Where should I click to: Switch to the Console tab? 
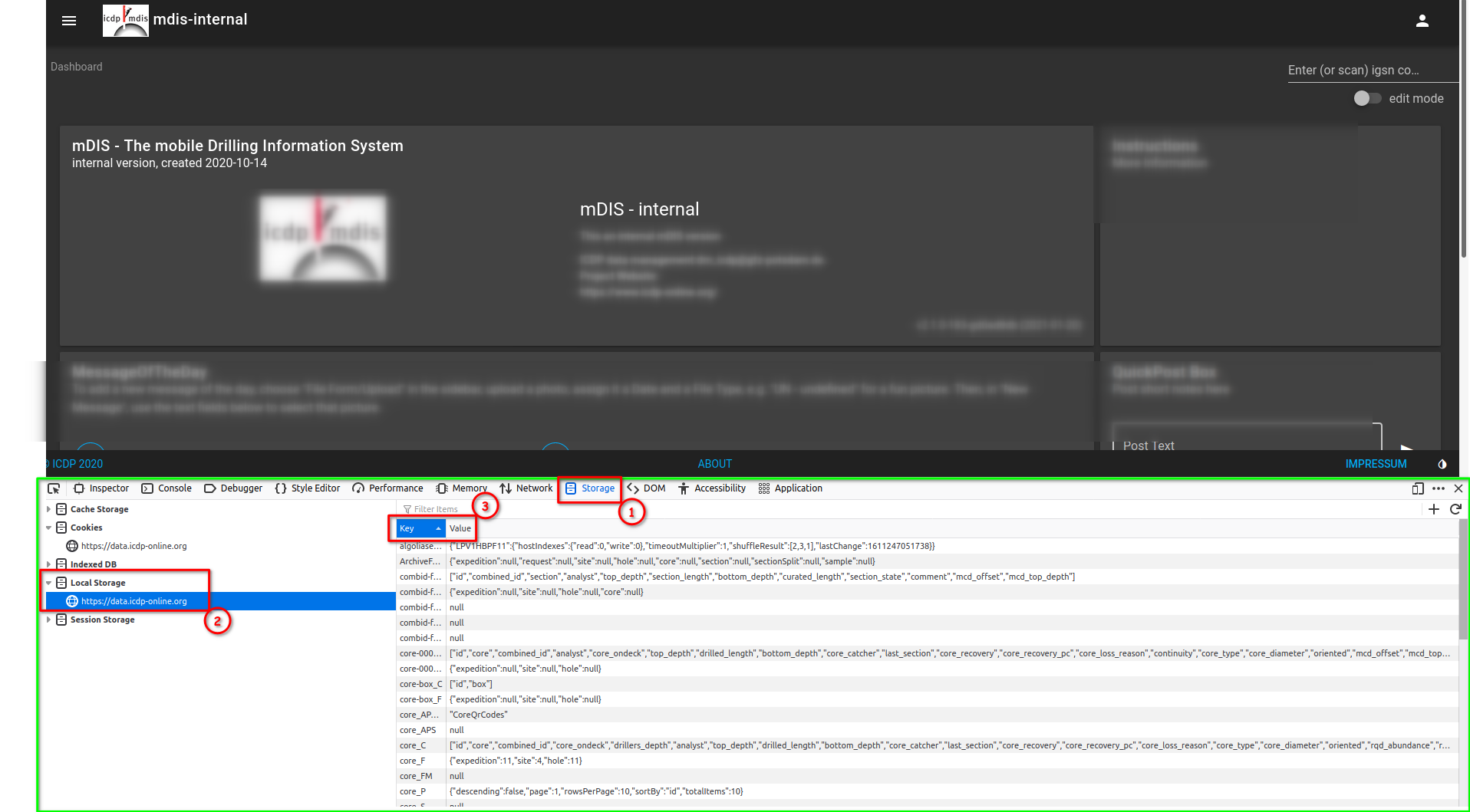tap(174, 488)
